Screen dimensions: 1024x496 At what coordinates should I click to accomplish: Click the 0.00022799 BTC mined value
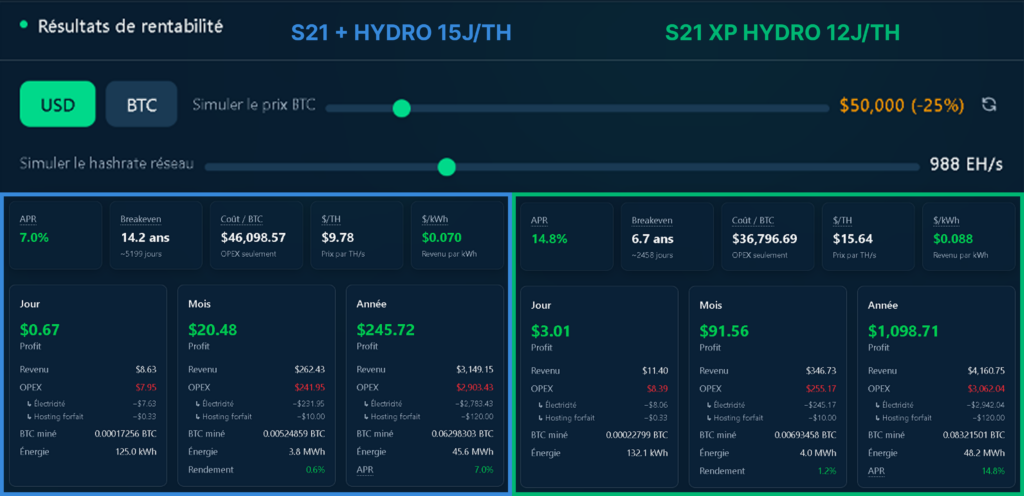[636, 435]
